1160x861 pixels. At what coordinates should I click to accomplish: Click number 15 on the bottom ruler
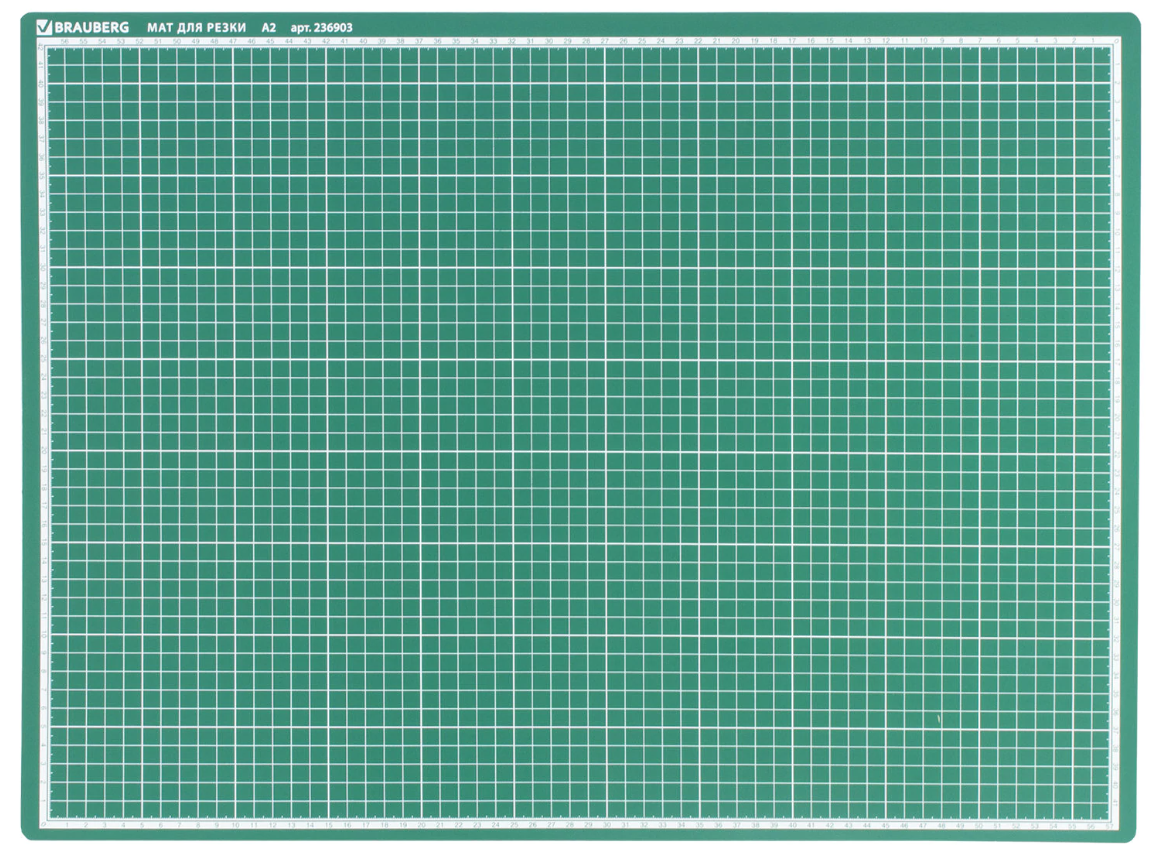click(328, 825)
